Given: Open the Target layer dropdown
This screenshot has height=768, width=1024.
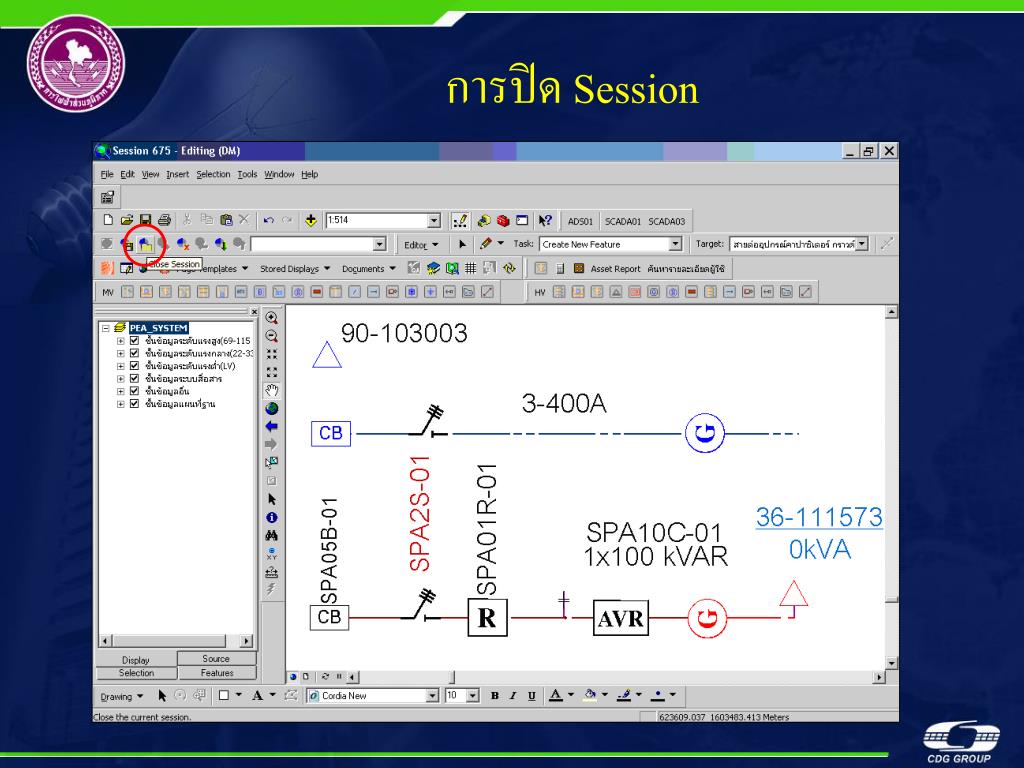Looking at the screenshot, I should pos(862,244).
